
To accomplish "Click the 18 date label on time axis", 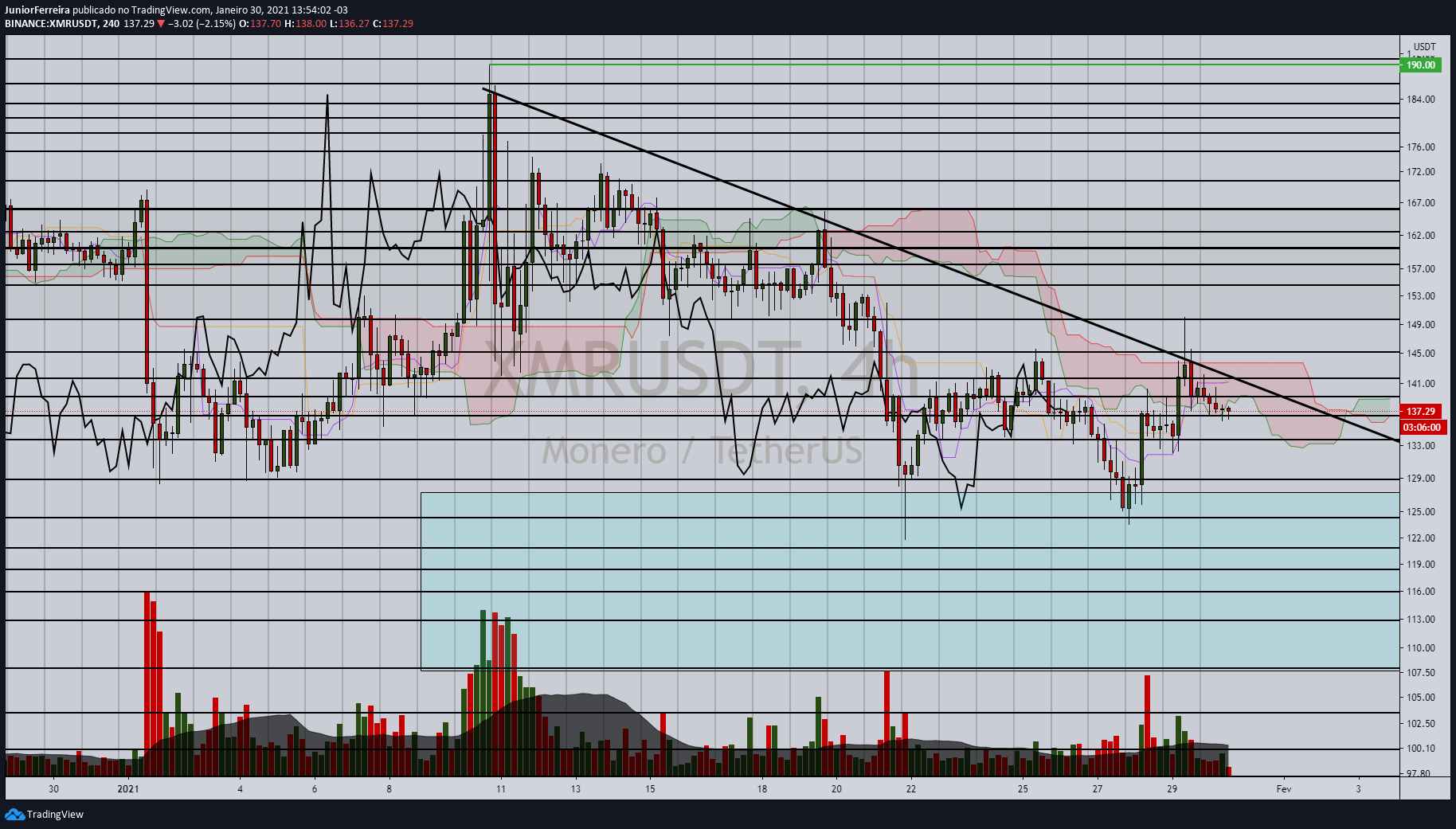I will pos(762,789).
